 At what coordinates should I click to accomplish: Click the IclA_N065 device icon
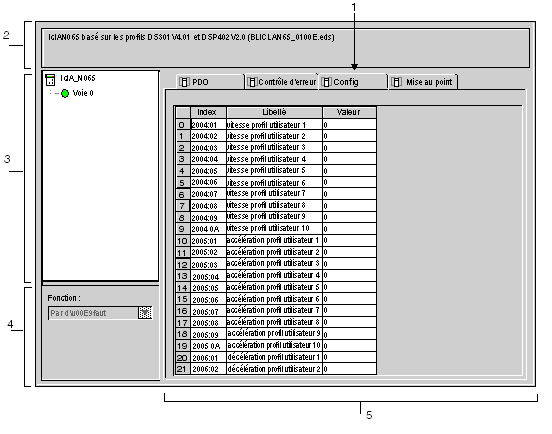[50, 80]
